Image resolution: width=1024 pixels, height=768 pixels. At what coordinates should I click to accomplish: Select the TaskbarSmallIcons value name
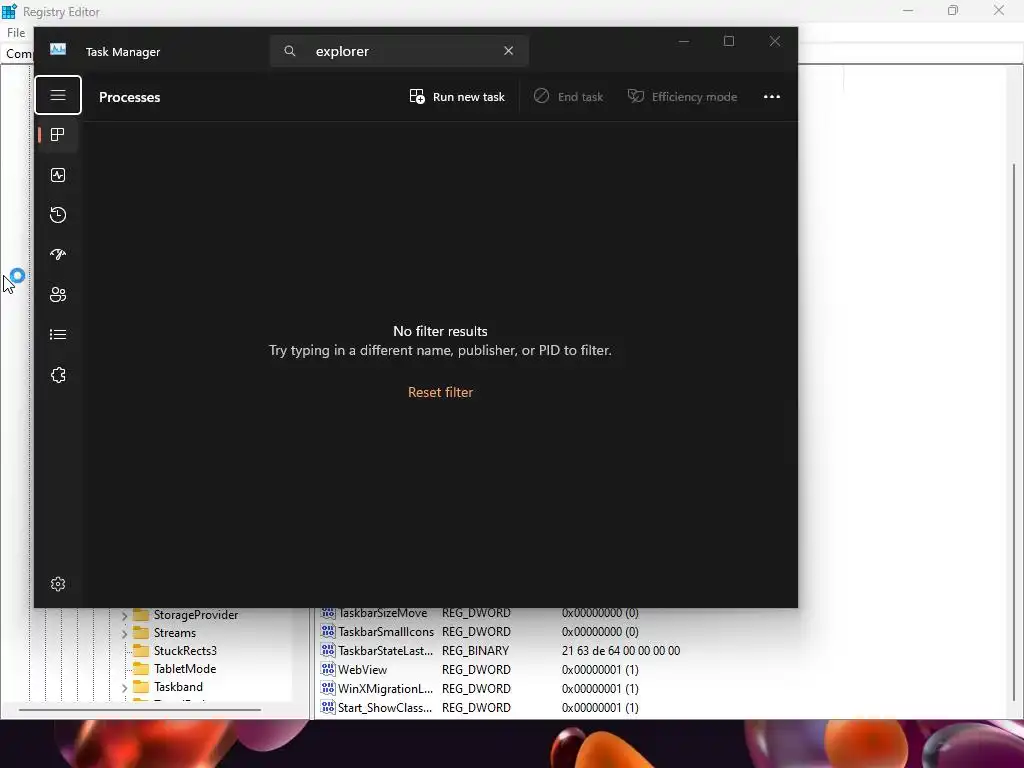point(386,632)
